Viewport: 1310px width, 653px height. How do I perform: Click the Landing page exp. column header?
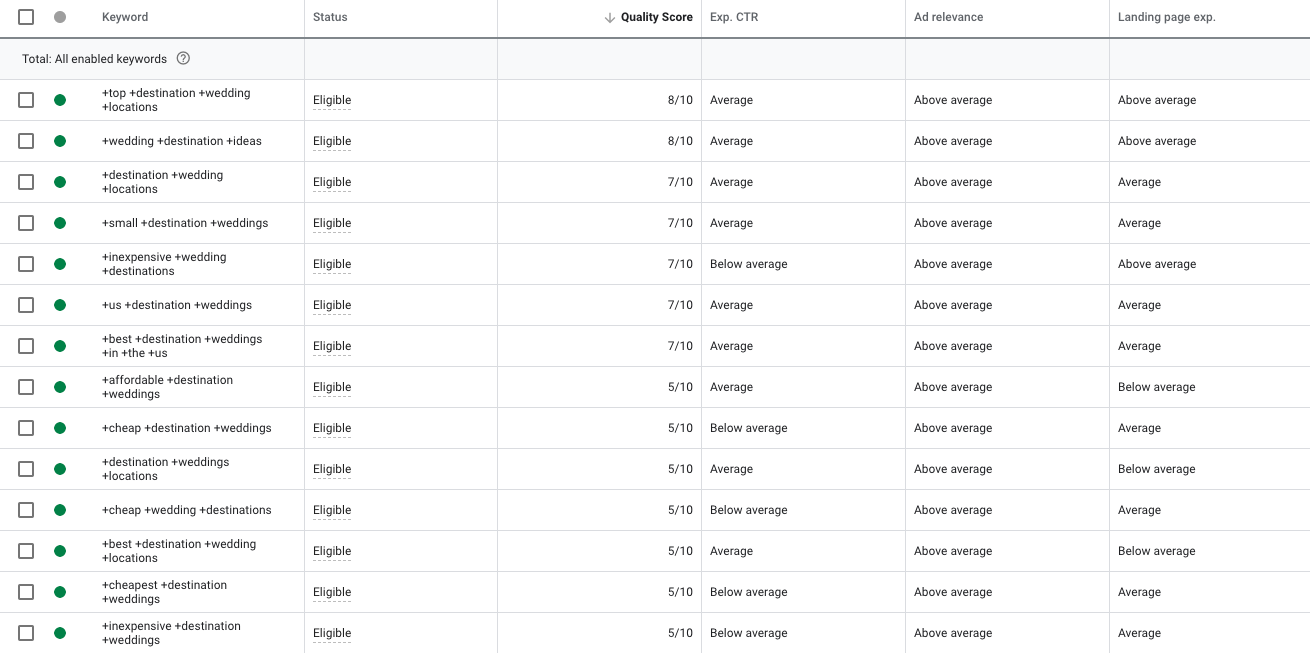point(1166,17)
